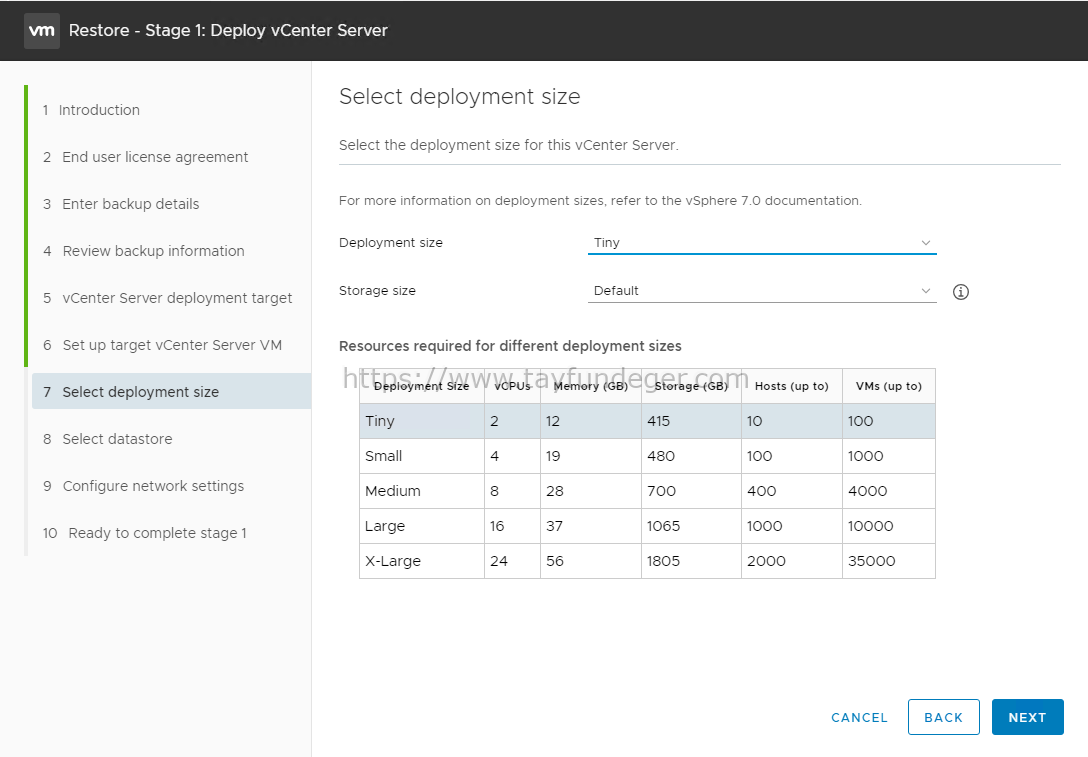Click the Hosts (up to) column header
This screenshot has width=1088, height=757.
(x=792, y=386)
